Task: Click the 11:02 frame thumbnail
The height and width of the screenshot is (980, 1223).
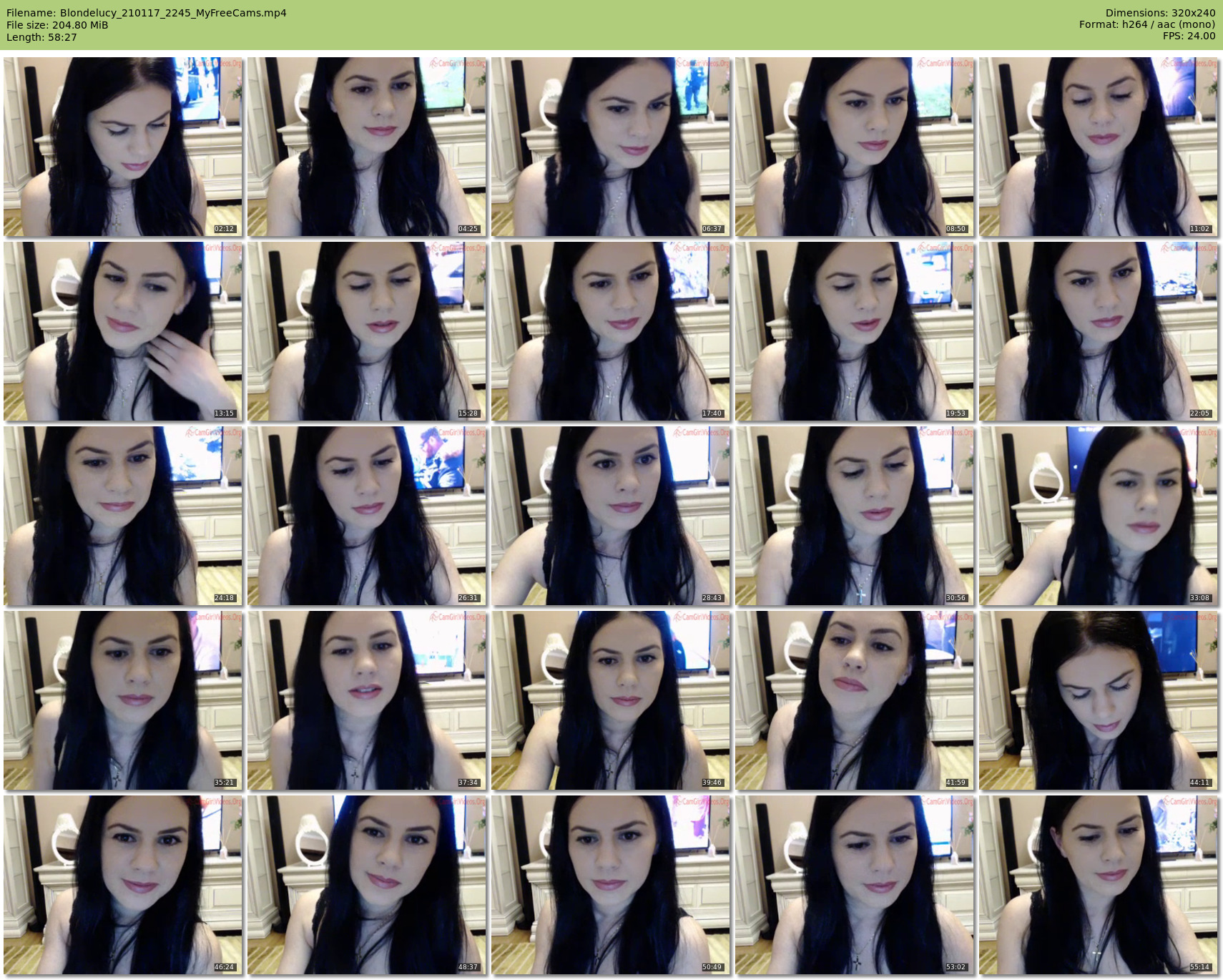Action: click(1099, 147)
